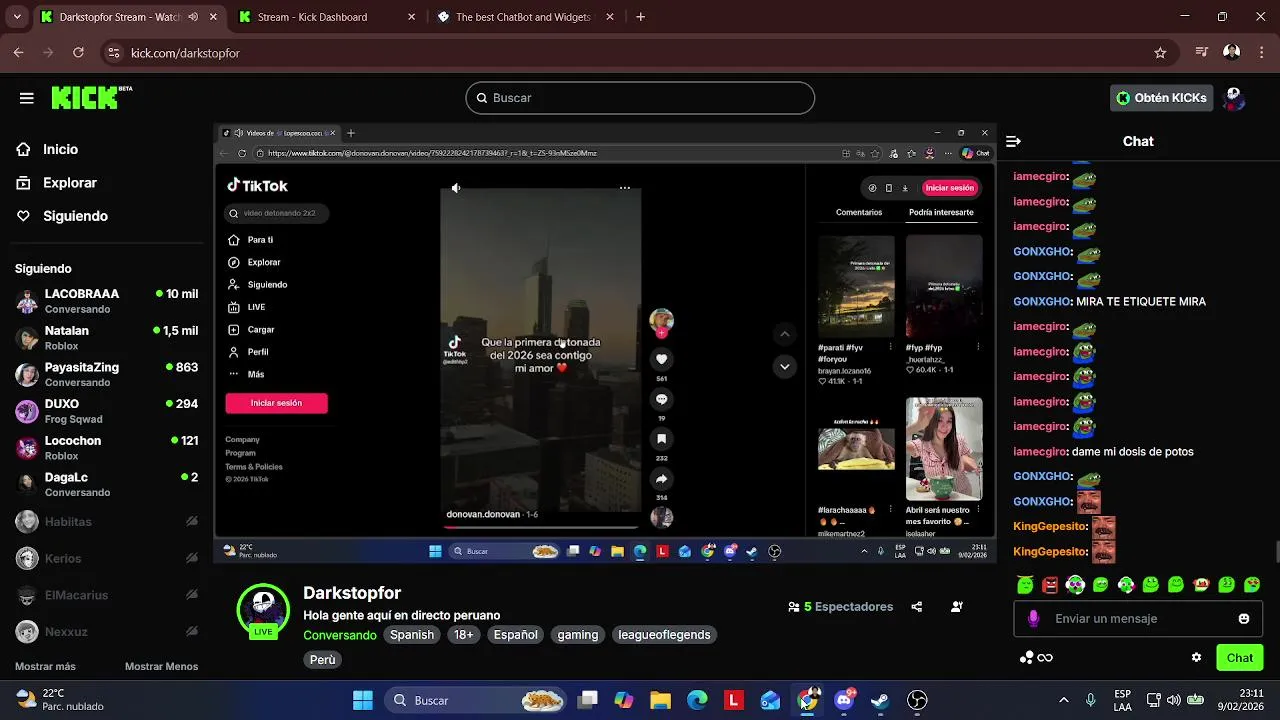
Task: Open File Explorer from the taskbar
Action: pyautogui.click(x=660, y=700)
